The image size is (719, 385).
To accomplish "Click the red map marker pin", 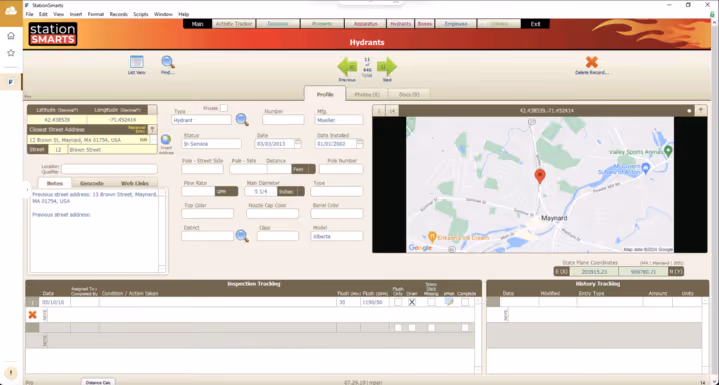I will (x=540, y=176).
